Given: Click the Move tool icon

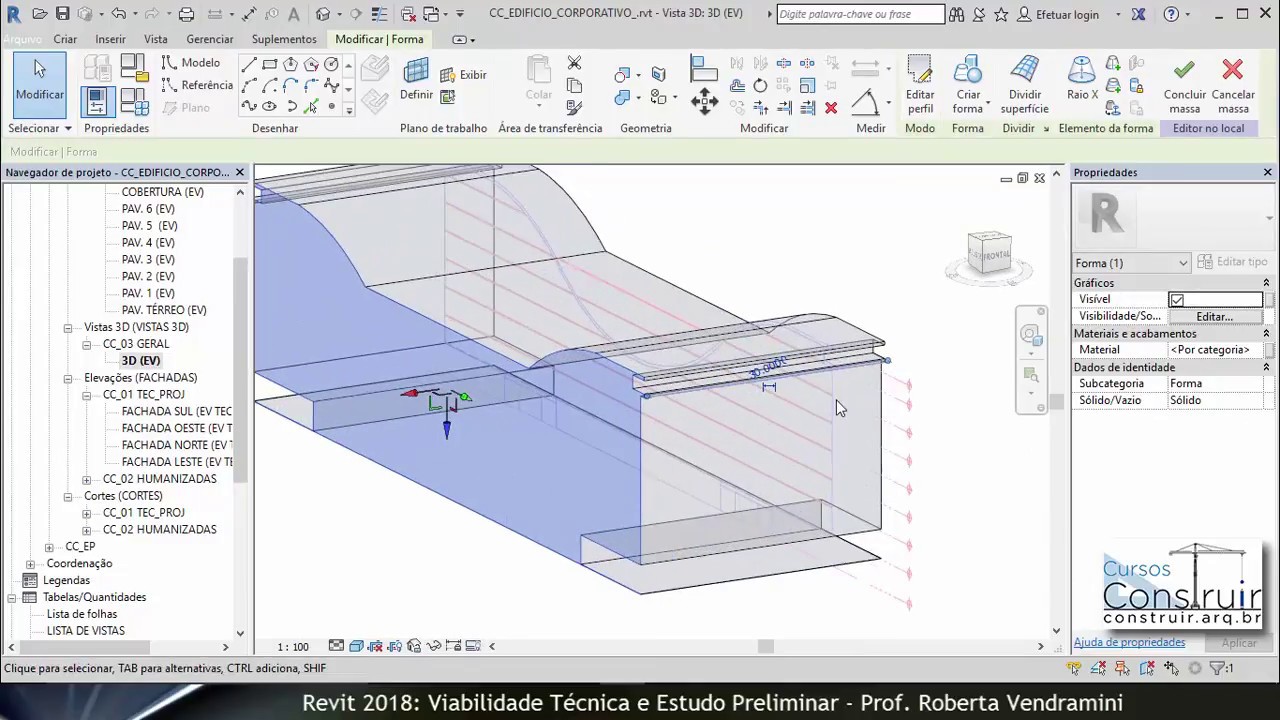Looking at the screenshot, I should (704, 100).
